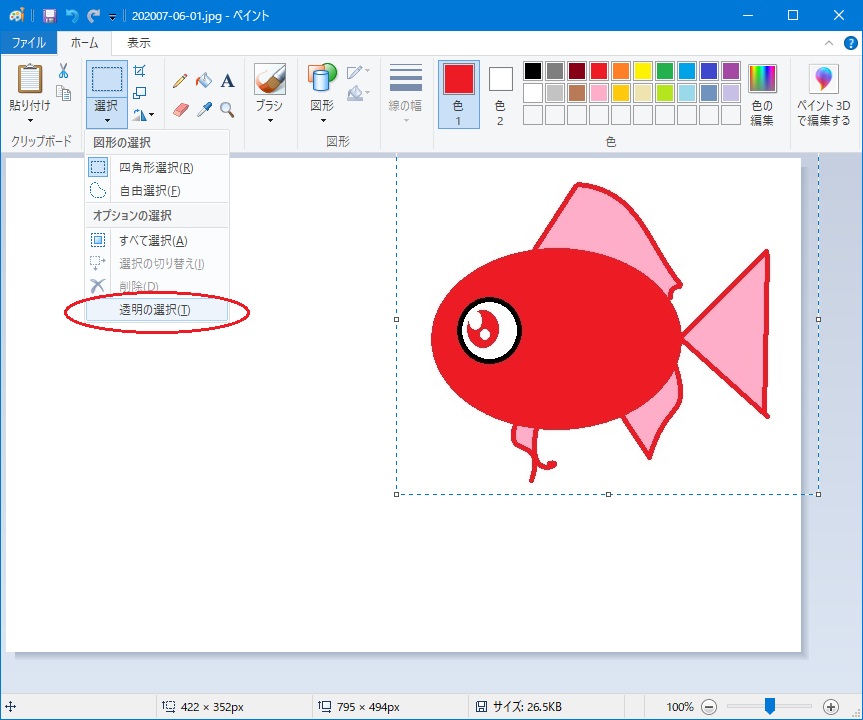The height and width of the screenshot is (720, 863).
Task: Select the Pencil tool
Action: (x=180, y=80)
